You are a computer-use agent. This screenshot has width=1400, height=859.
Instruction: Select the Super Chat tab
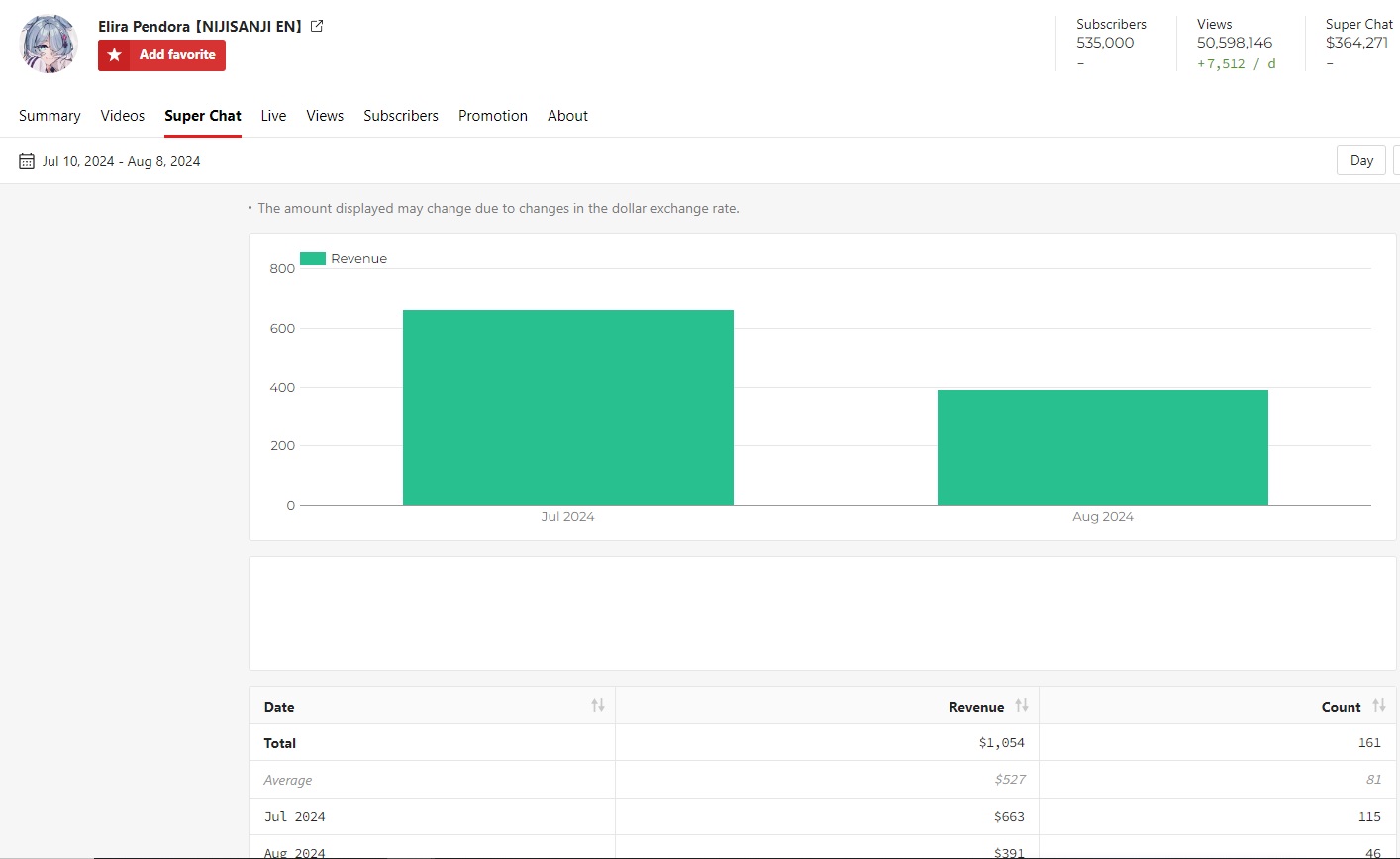pyautogui.click(x=203, y=116)
